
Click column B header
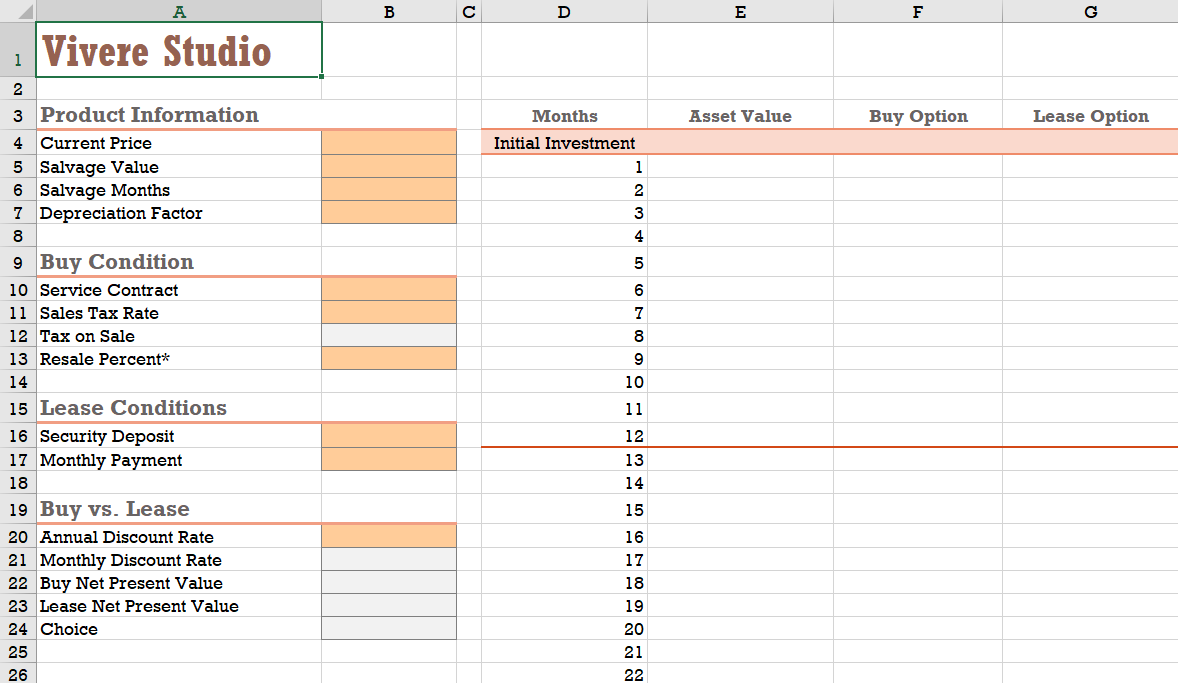[x=388, y=11]
